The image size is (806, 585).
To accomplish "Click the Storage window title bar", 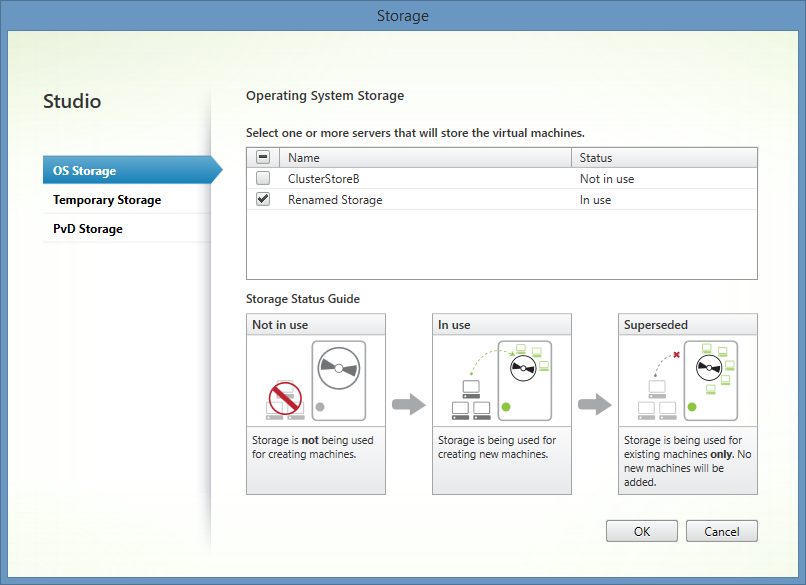I will click(x=403, y=15).
